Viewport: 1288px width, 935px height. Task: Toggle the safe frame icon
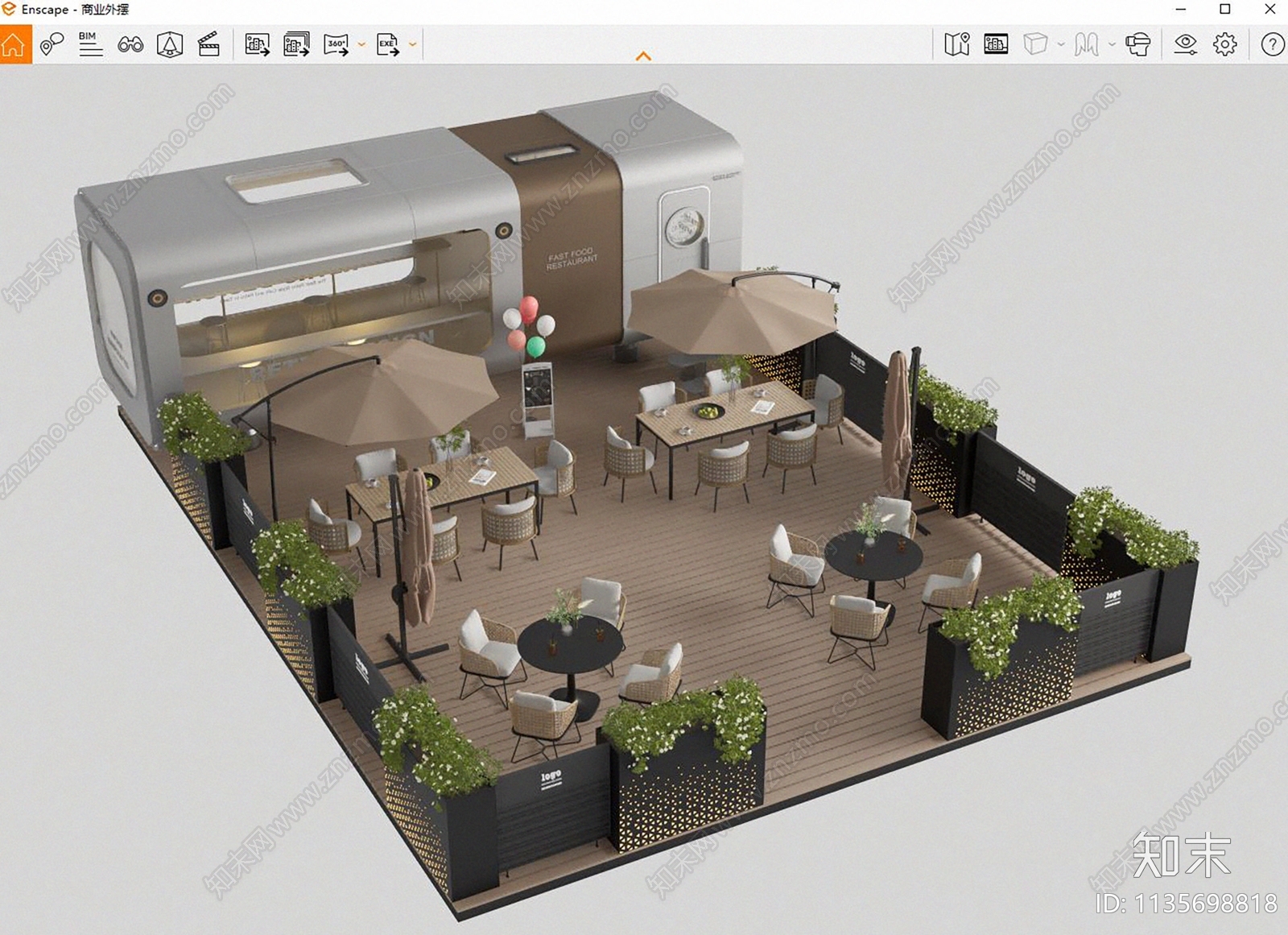click(x=996, y=44)
